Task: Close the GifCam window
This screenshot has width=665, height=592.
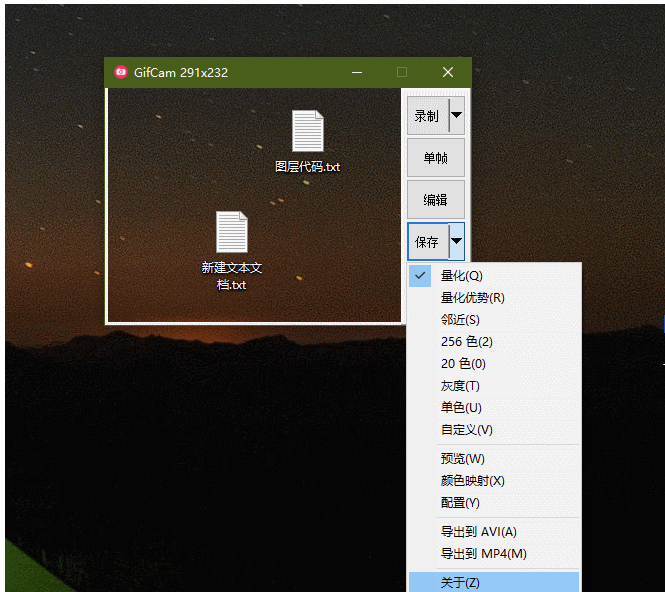Action: [448, 73]
